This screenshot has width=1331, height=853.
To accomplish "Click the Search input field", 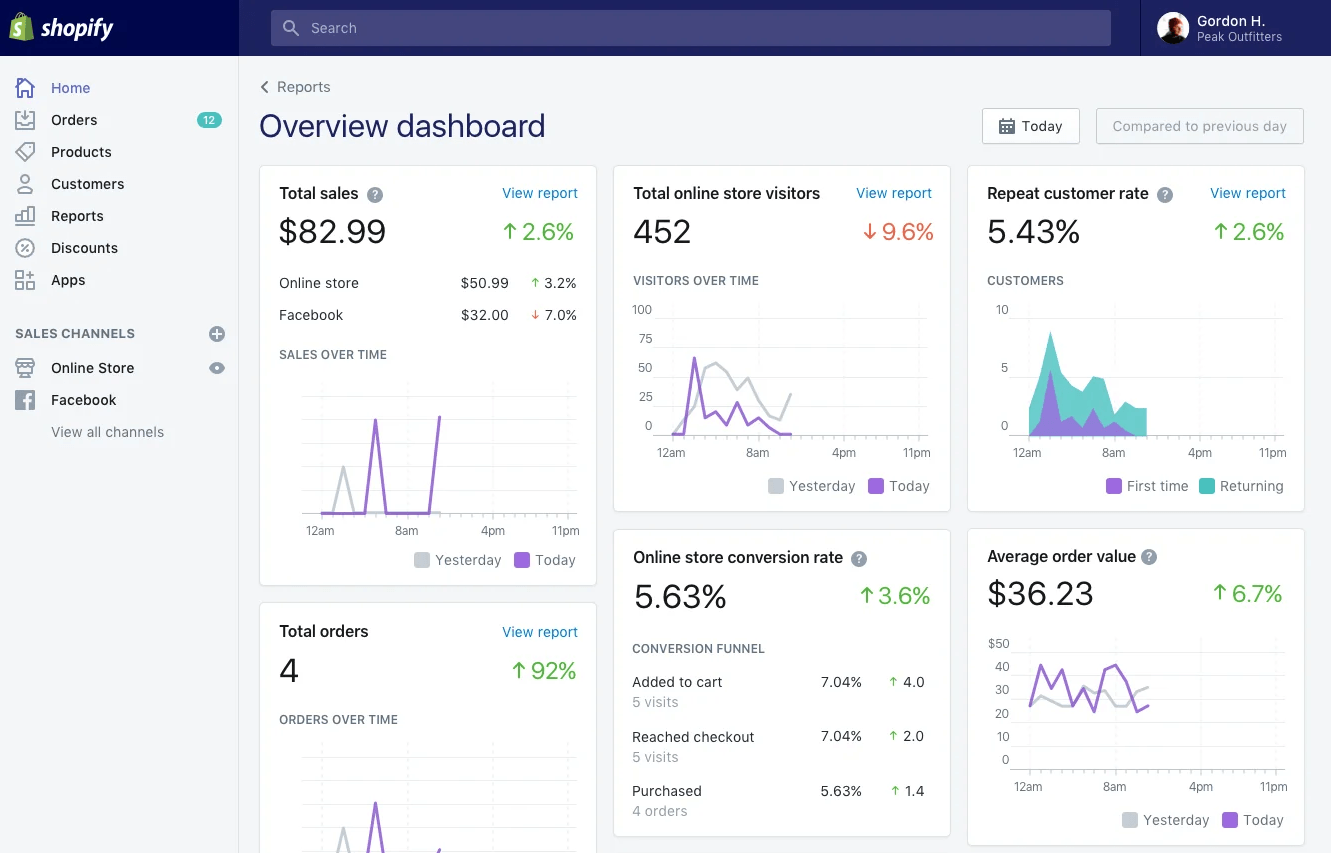I will 690,28.
